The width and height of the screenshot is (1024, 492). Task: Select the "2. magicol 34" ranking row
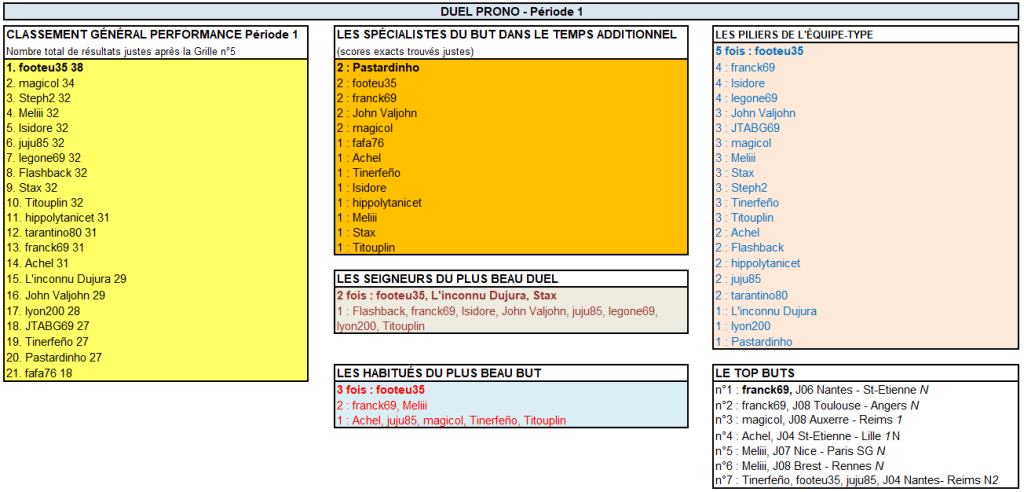point(40,83)
